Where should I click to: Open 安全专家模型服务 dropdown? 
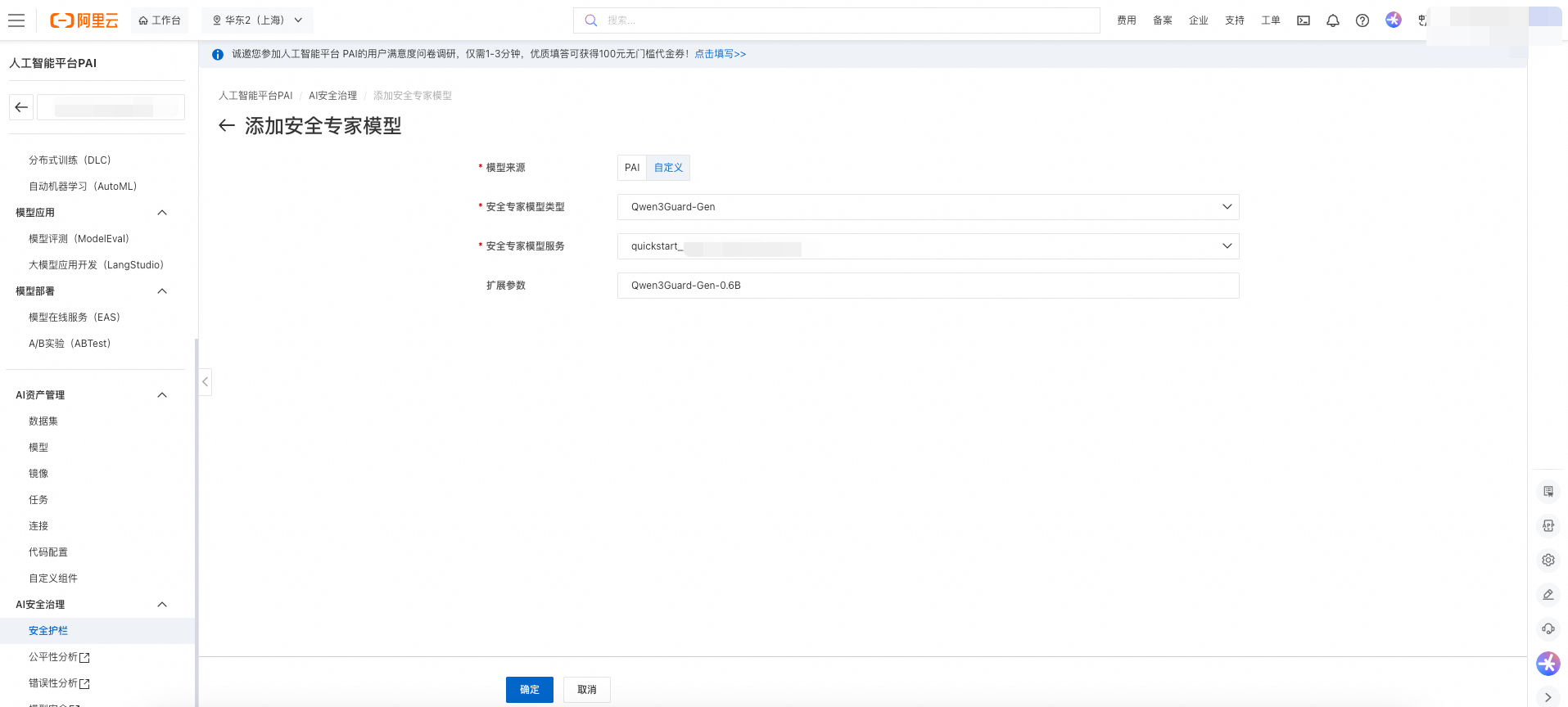coord(928,246)
